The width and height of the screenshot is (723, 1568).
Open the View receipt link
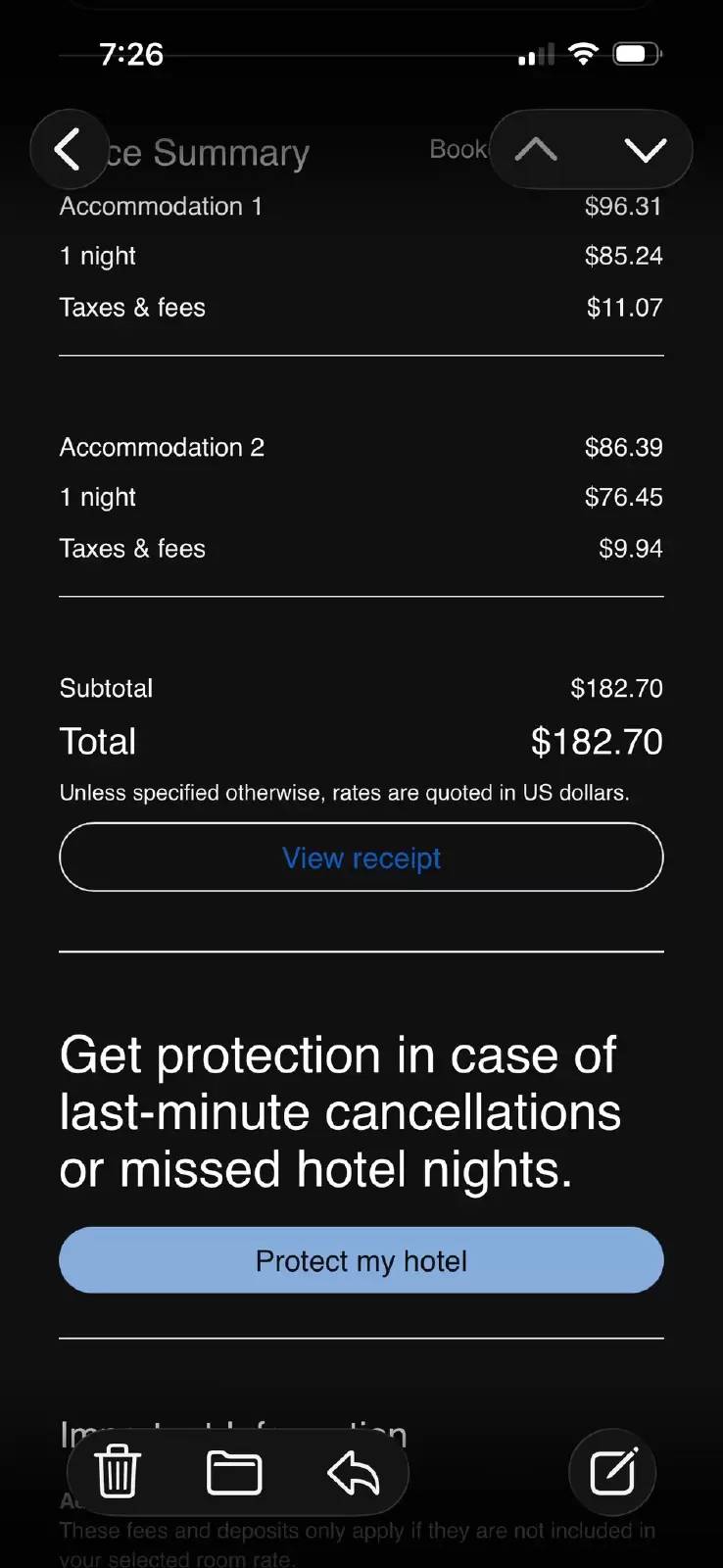tap(361, 857)
